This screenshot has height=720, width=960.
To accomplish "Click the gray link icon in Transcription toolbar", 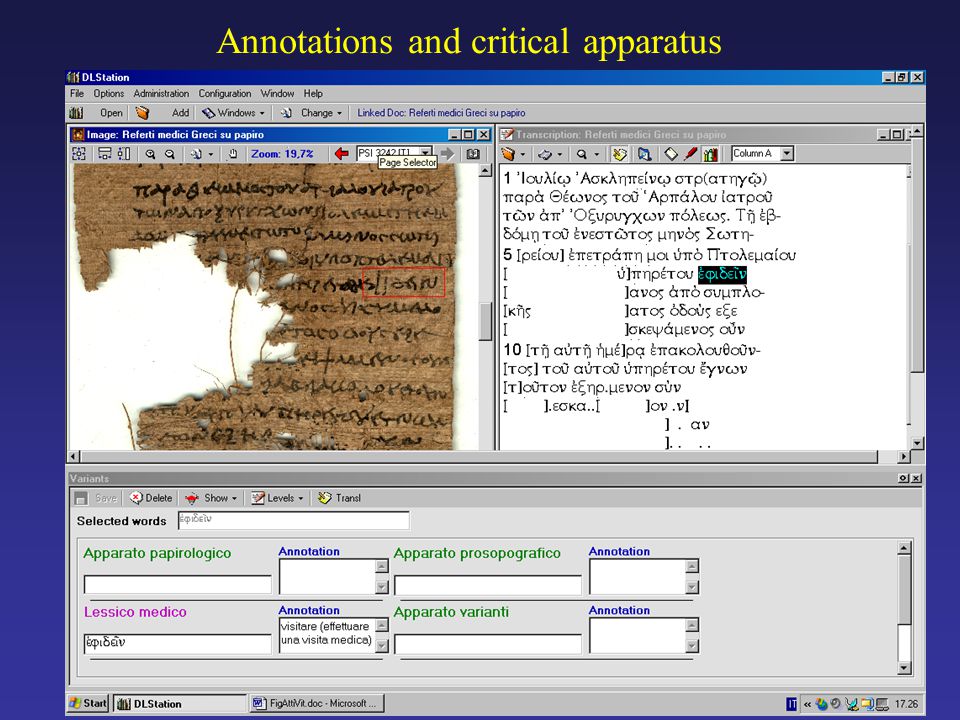I will pyautogui.click(x=545, y=154).
